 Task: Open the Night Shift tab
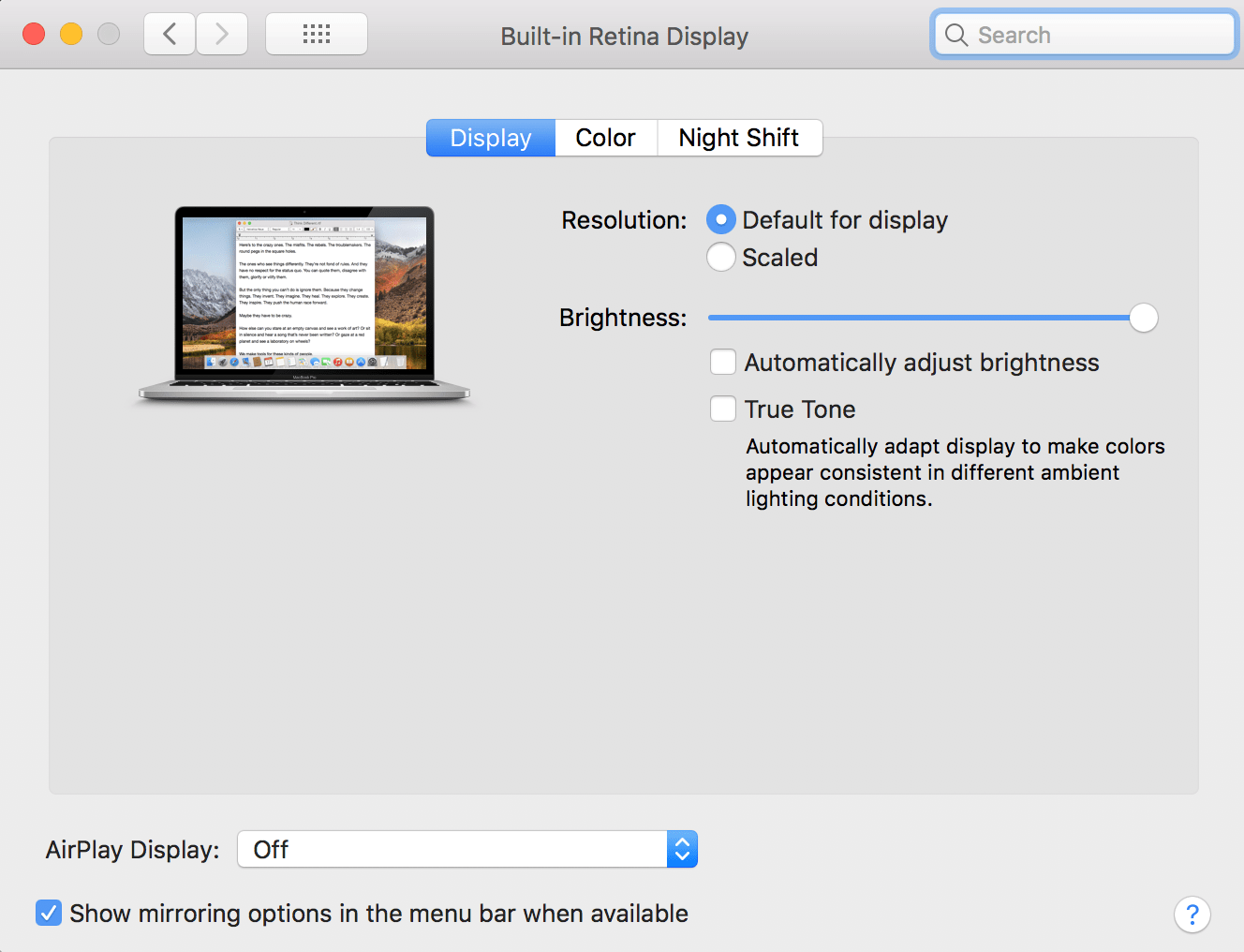[x=739, y=138]
